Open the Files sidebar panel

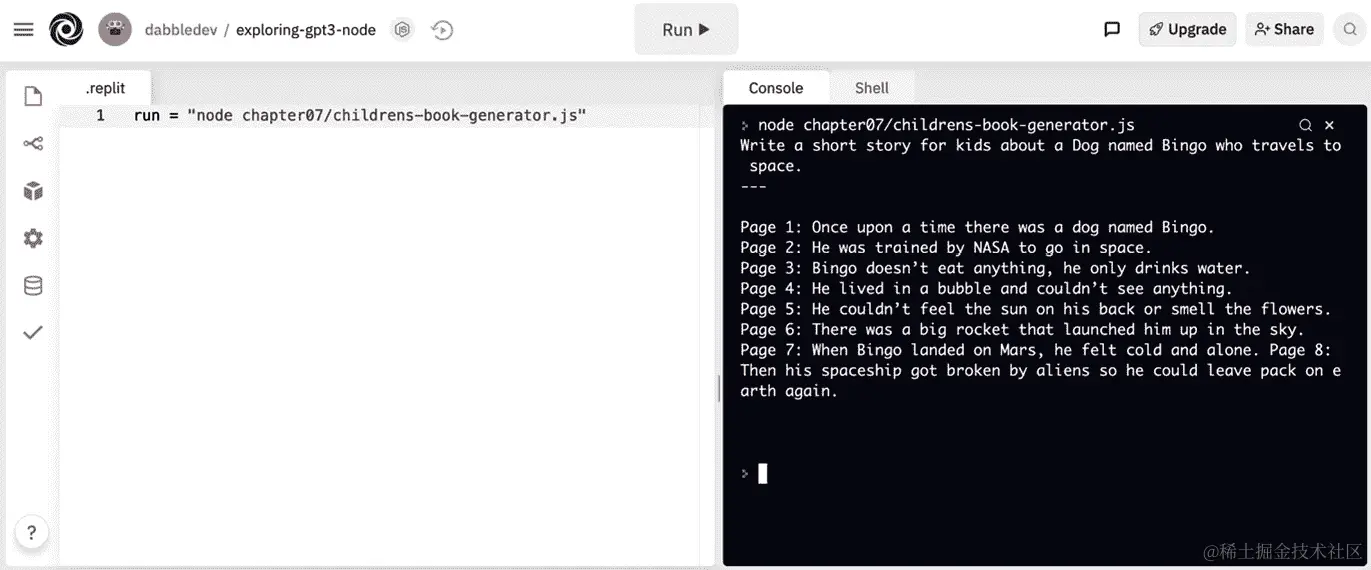coord(33,96)
